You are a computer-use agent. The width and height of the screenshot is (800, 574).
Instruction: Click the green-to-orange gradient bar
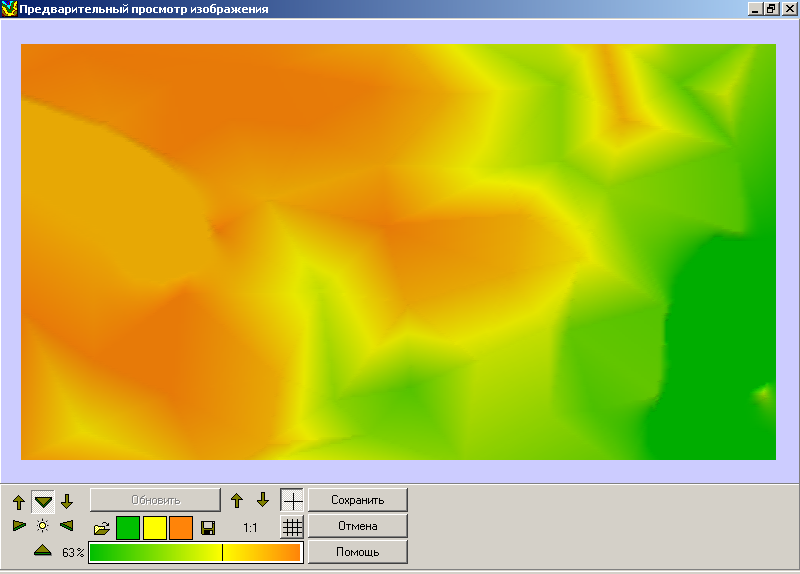point(196,553)
